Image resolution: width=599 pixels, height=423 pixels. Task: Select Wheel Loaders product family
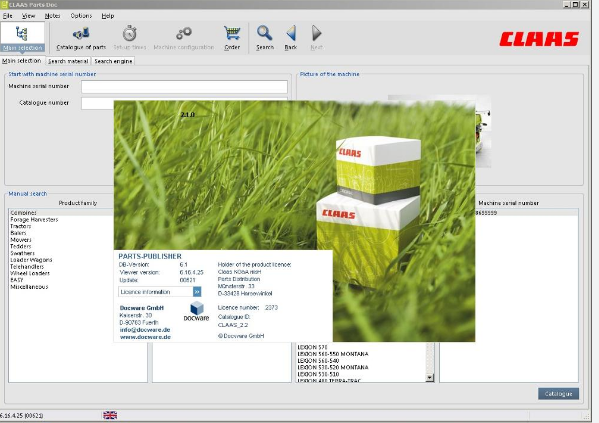coord(30,273)
